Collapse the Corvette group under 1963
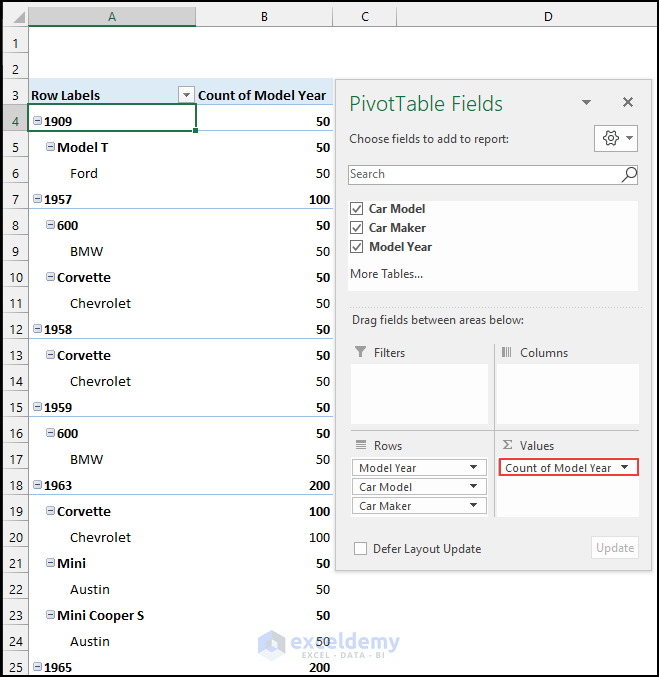The width and height of the screenshot is (659, 677). (51, 511)
